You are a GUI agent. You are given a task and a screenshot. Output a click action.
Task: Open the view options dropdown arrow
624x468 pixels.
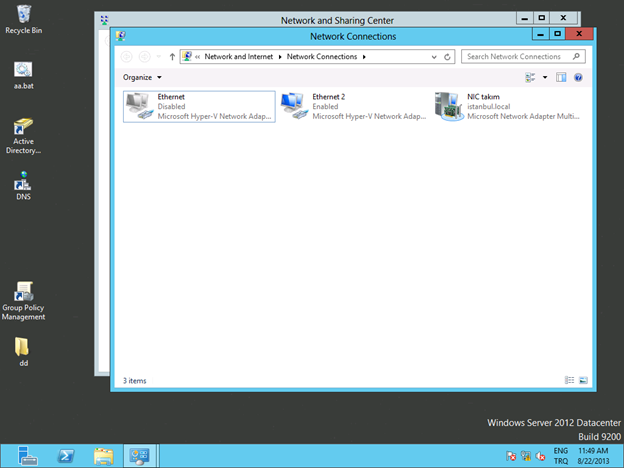pos(545,78)
